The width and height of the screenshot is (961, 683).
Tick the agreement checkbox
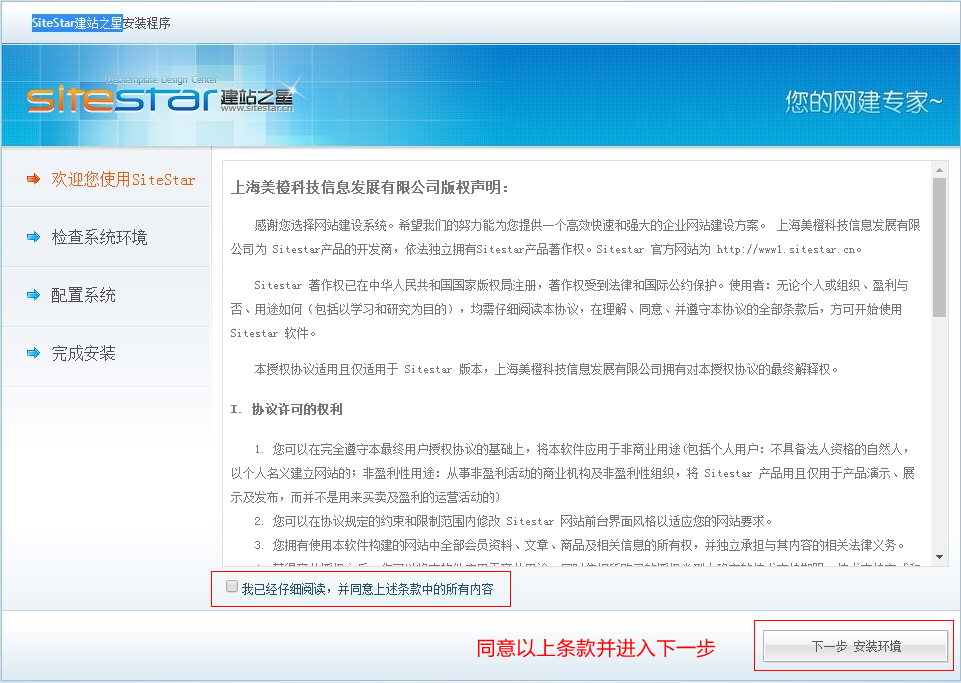tap(232, 588)
